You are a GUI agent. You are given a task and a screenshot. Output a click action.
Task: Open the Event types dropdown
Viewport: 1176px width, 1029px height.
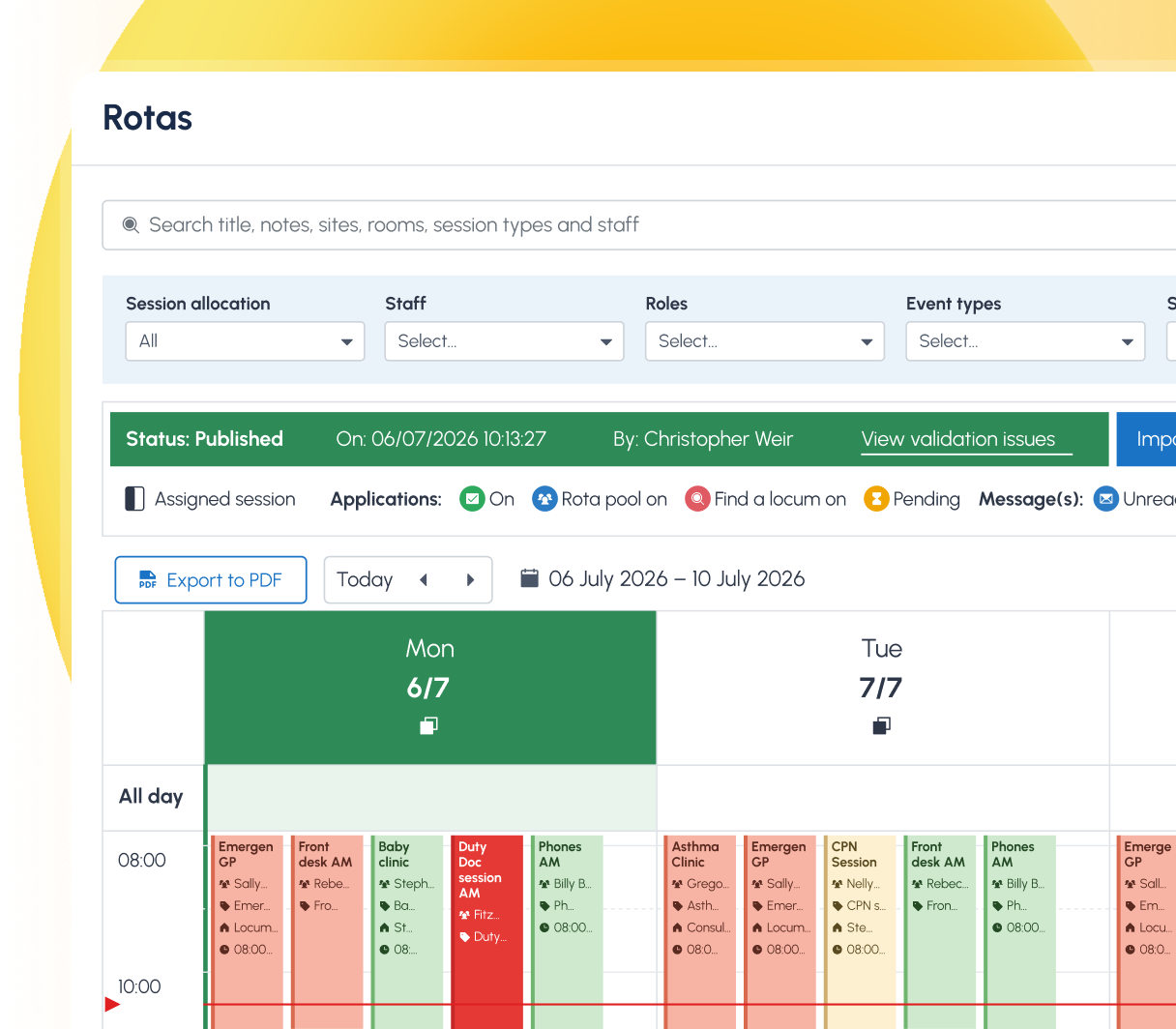click(1025, 341)
